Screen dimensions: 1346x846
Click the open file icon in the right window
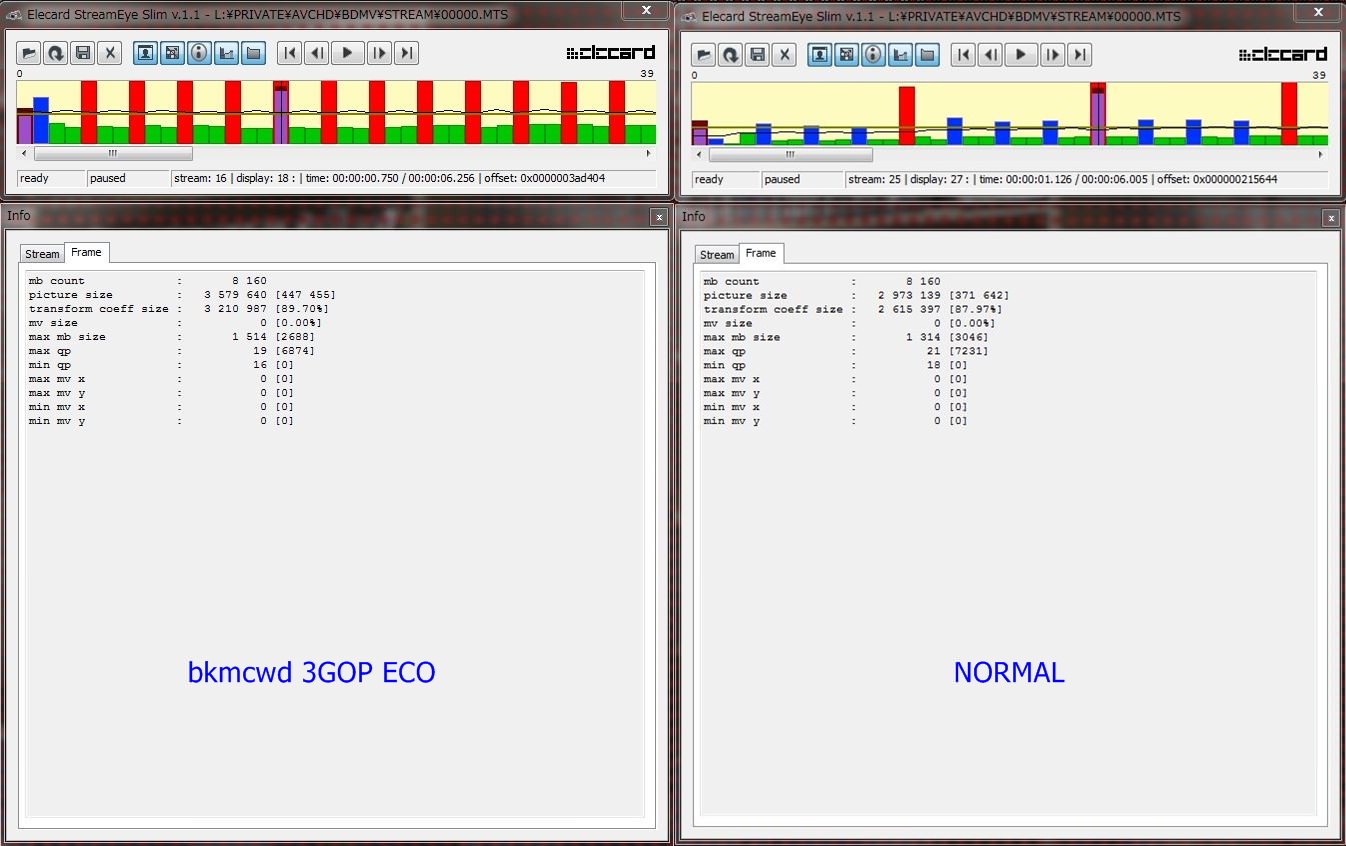pyautogui.click(x=705, y=55)
